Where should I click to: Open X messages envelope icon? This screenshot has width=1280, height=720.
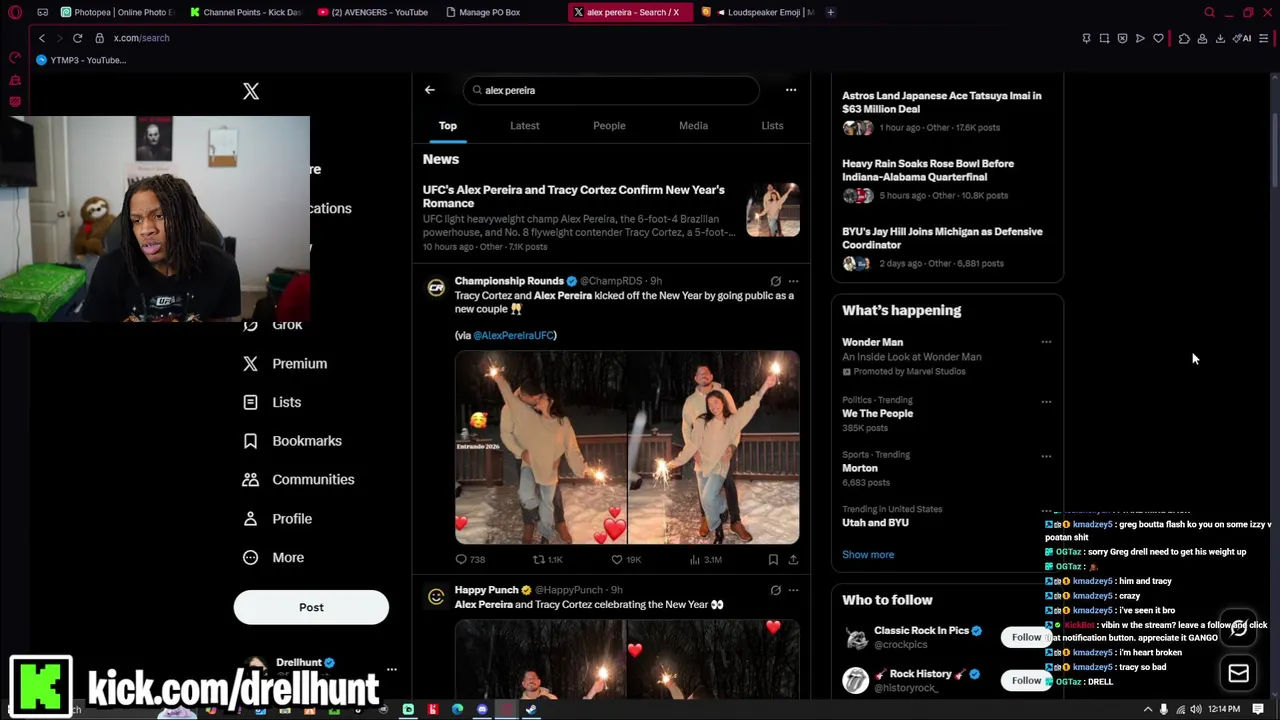tap(1238, 673)
